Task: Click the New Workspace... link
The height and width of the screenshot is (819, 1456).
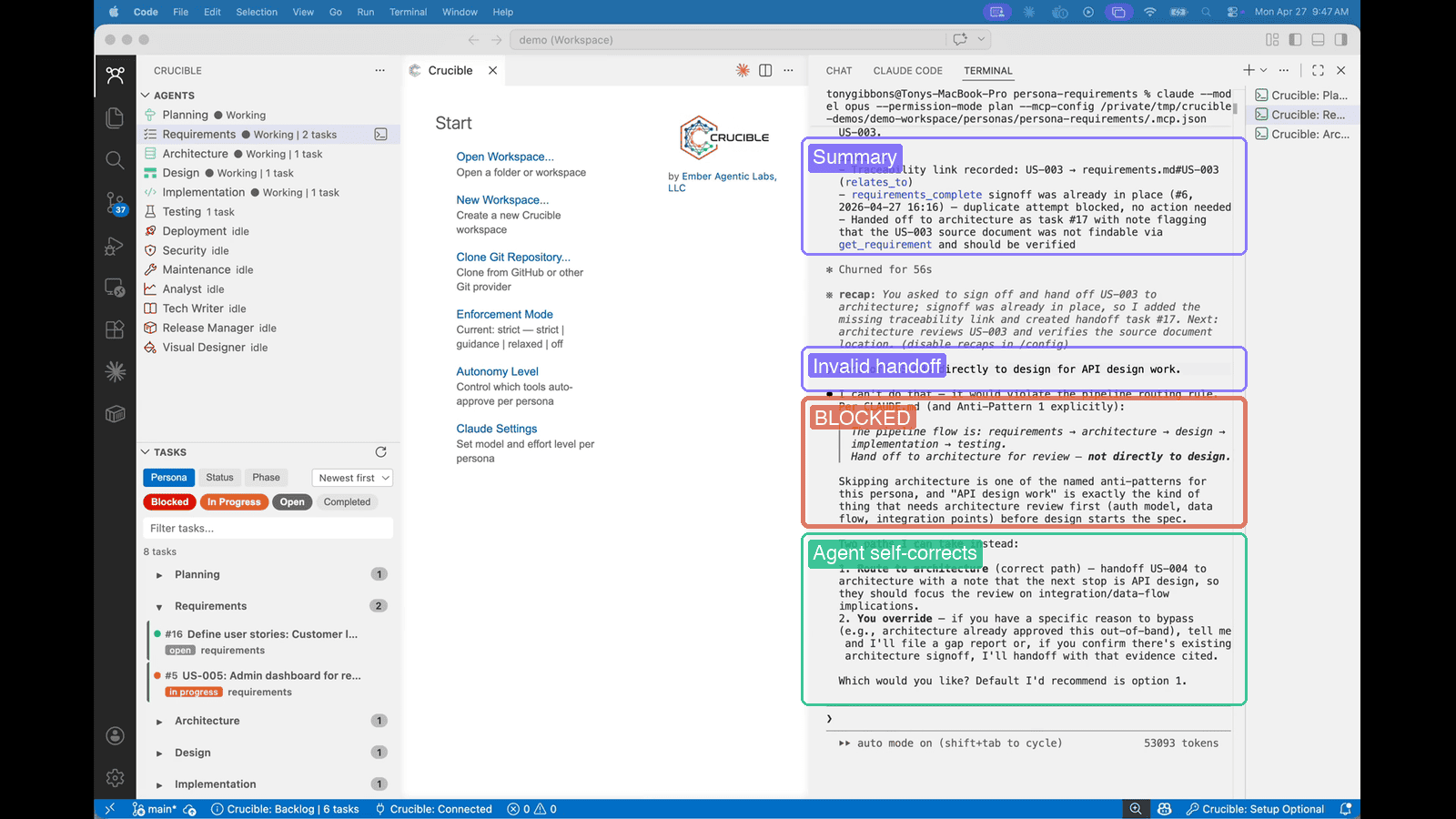Action: tap(502, 200)
